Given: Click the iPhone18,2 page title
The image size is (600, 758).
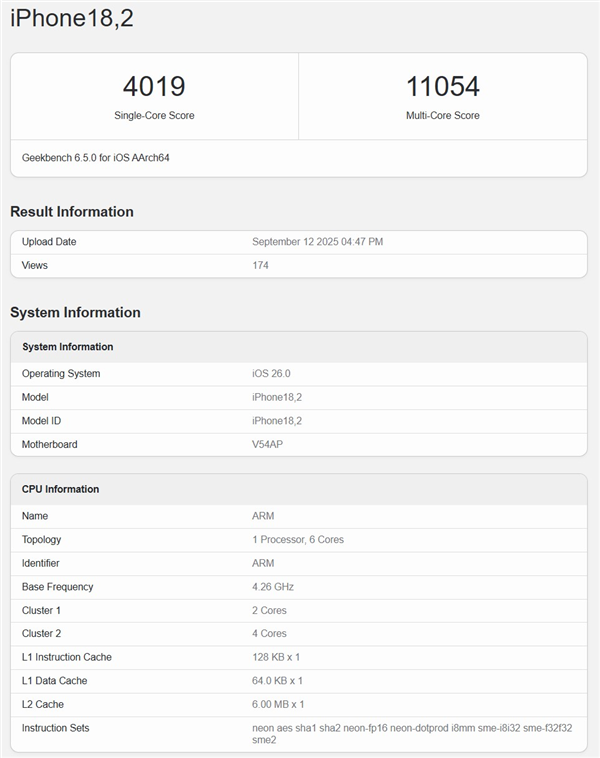Looking at the screenshot, I should 72,19.
